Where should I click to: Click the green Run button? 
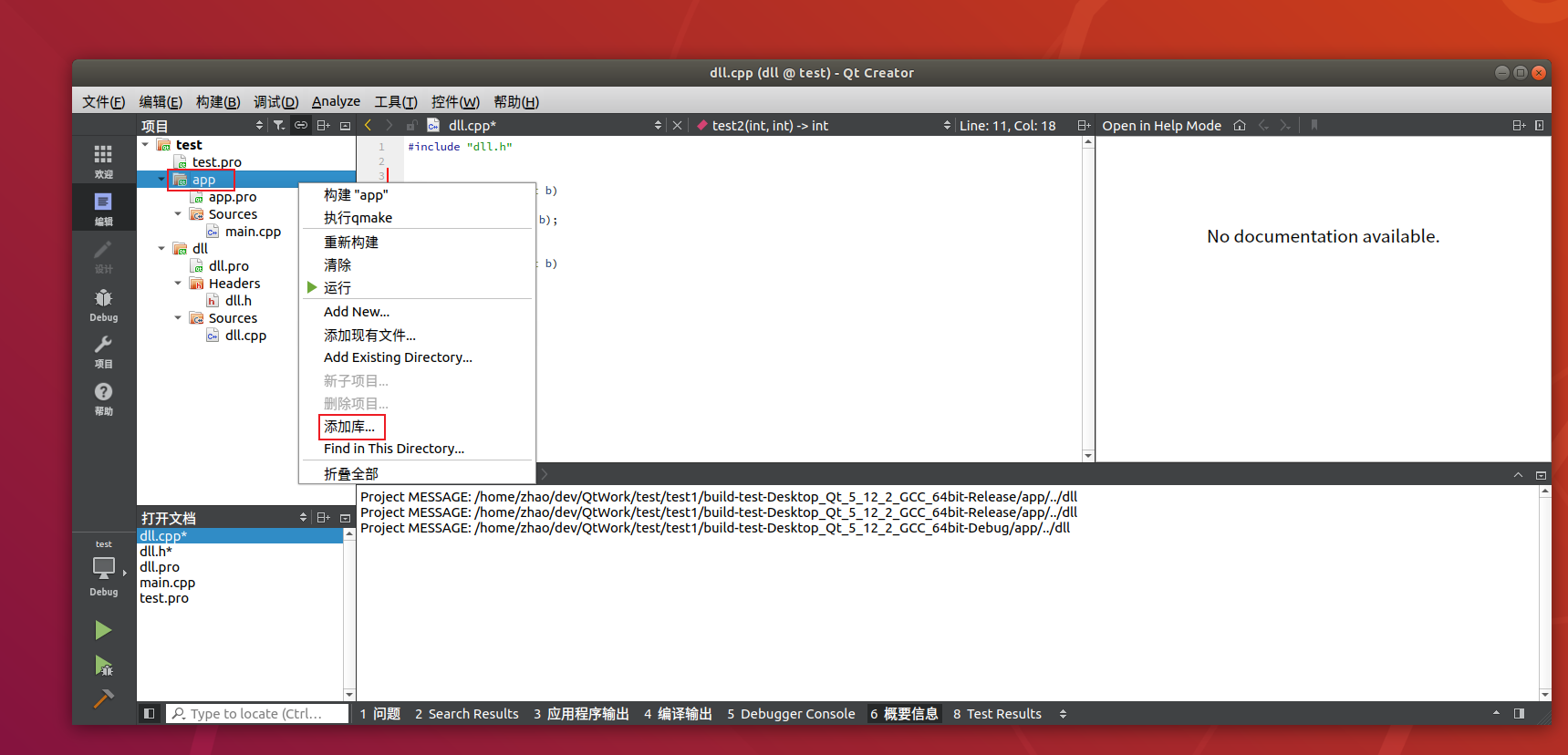103,630
